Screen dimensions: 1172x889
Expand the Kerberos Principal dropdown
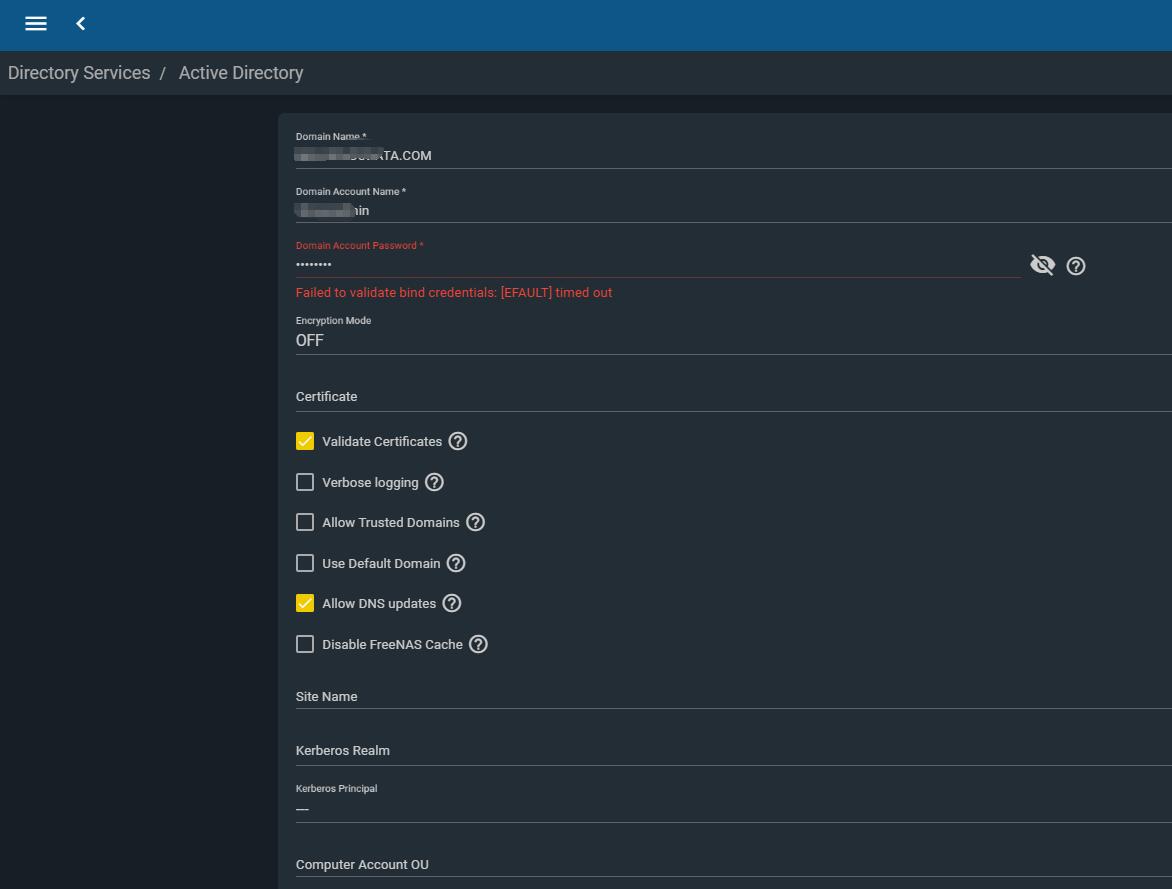pyautogui.click(x=730, y=808)
